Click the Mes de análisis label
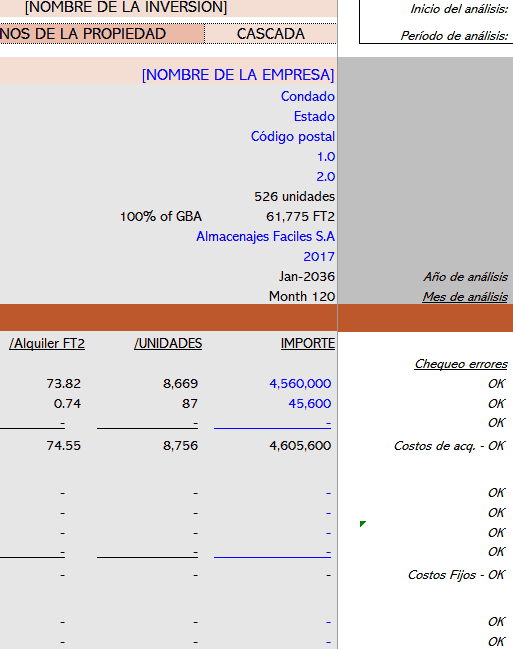The height and width of the screenshot is (649, 513). (465, 297)
